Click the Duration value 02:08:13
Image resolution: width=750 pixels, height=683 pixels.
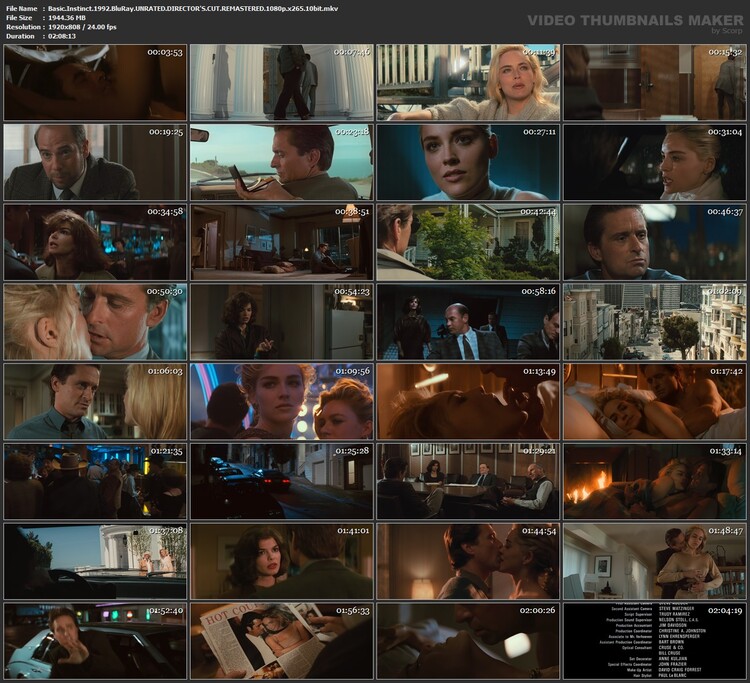[67, 35]
